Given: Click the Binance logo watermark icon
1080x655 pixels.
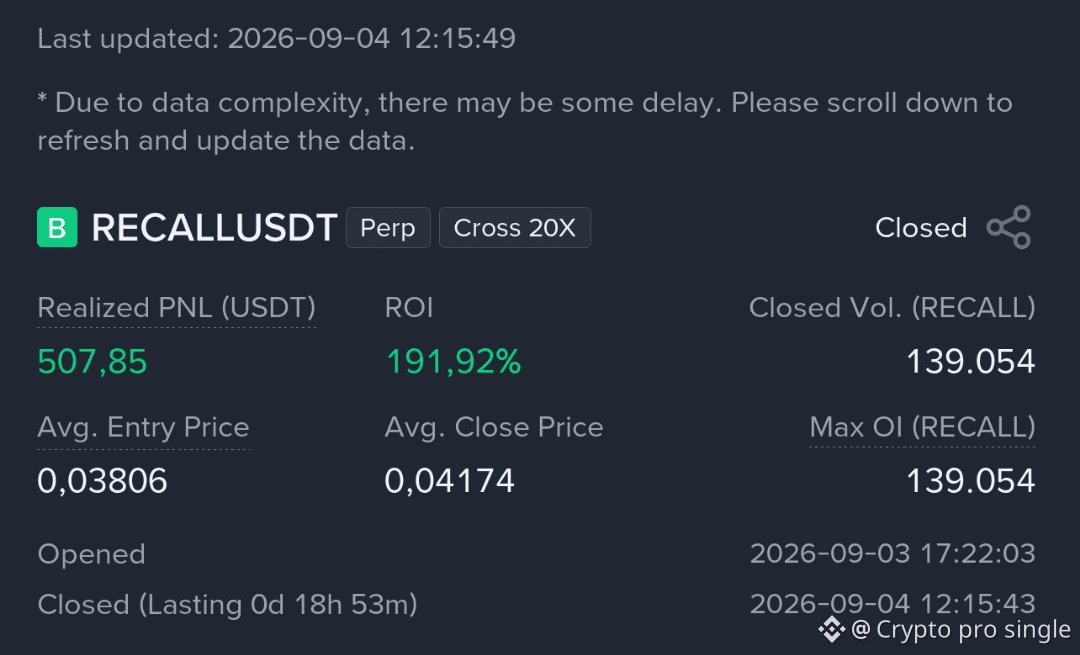Looking at the screenshot, I should coord(831,629).
